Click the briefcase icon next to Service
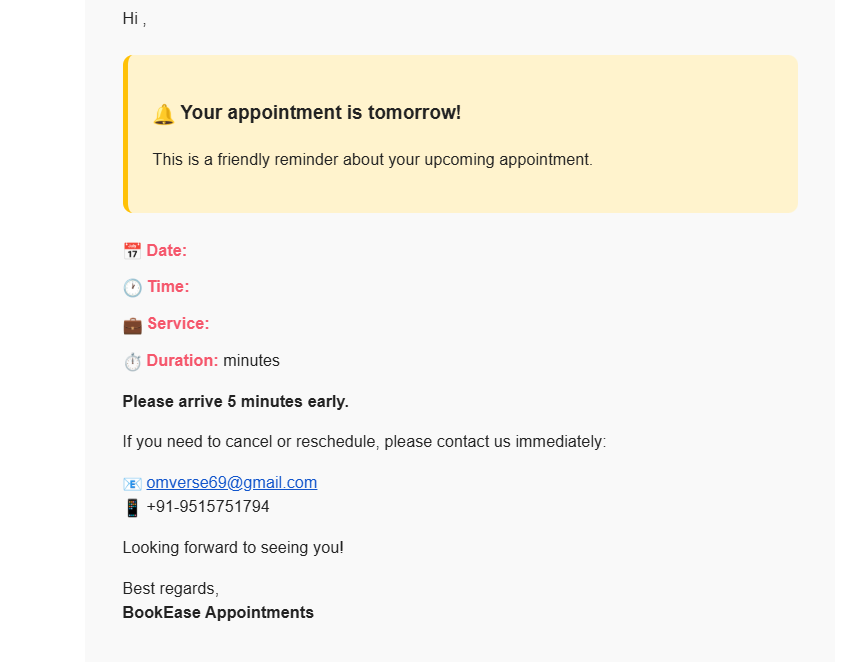Image resolution: width=865 pixels, height=662 pixels. [x=133, y=325]
